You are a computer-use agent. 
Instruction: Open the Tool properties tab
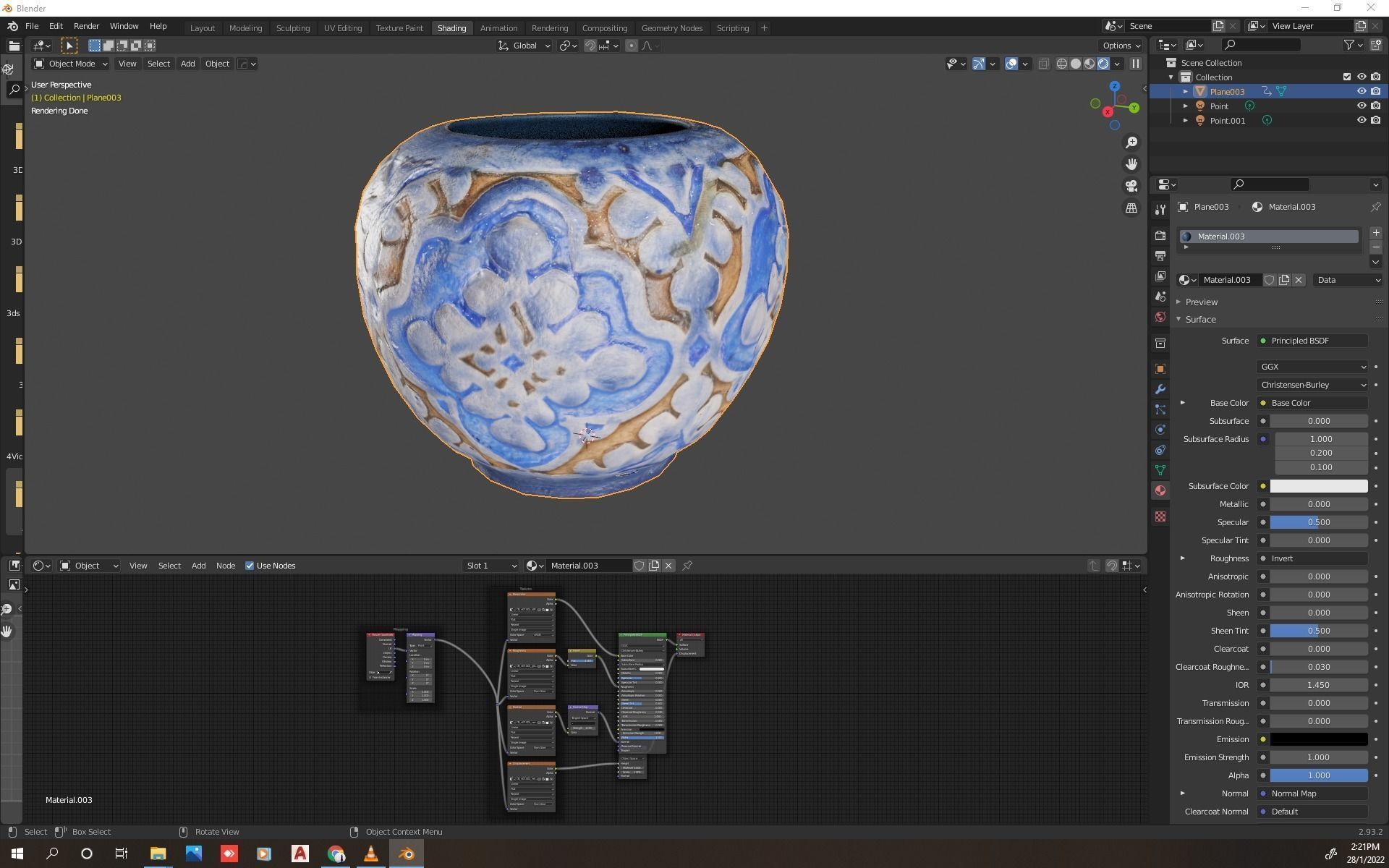coord(1160,210)
